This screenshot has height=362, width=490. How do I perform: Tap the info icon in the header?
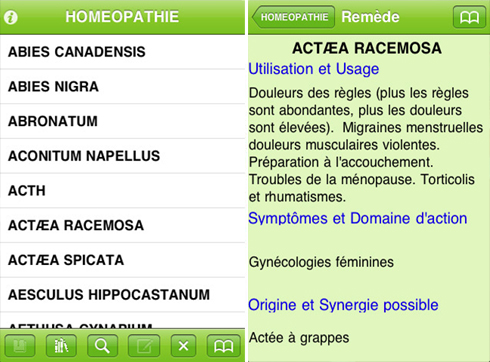pos(11,17)
